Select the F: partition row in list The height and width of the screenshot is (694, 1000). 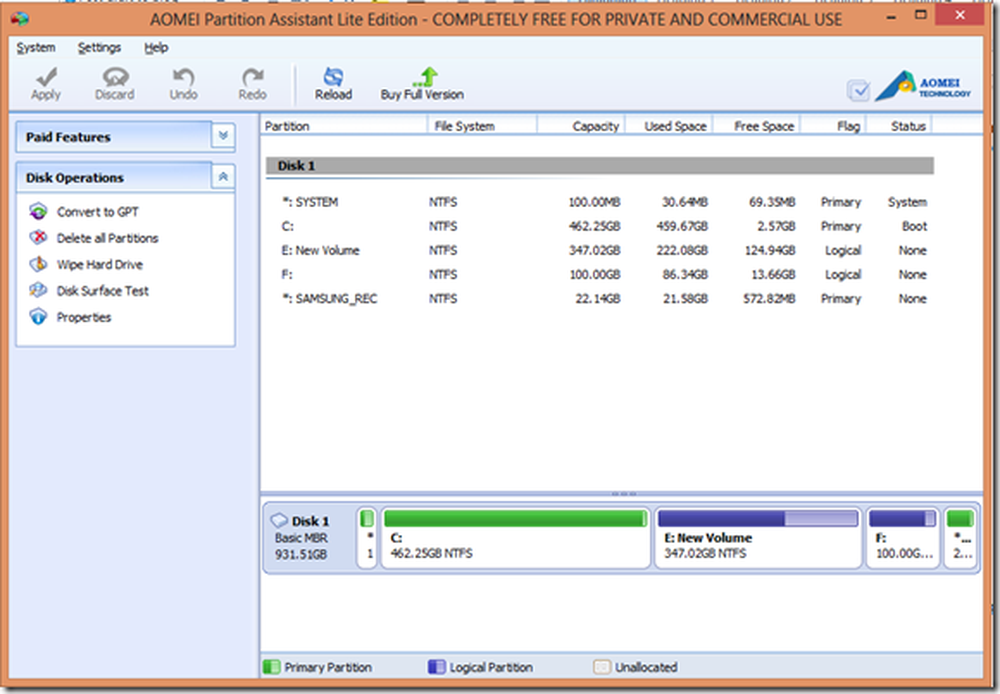(599, 275)
